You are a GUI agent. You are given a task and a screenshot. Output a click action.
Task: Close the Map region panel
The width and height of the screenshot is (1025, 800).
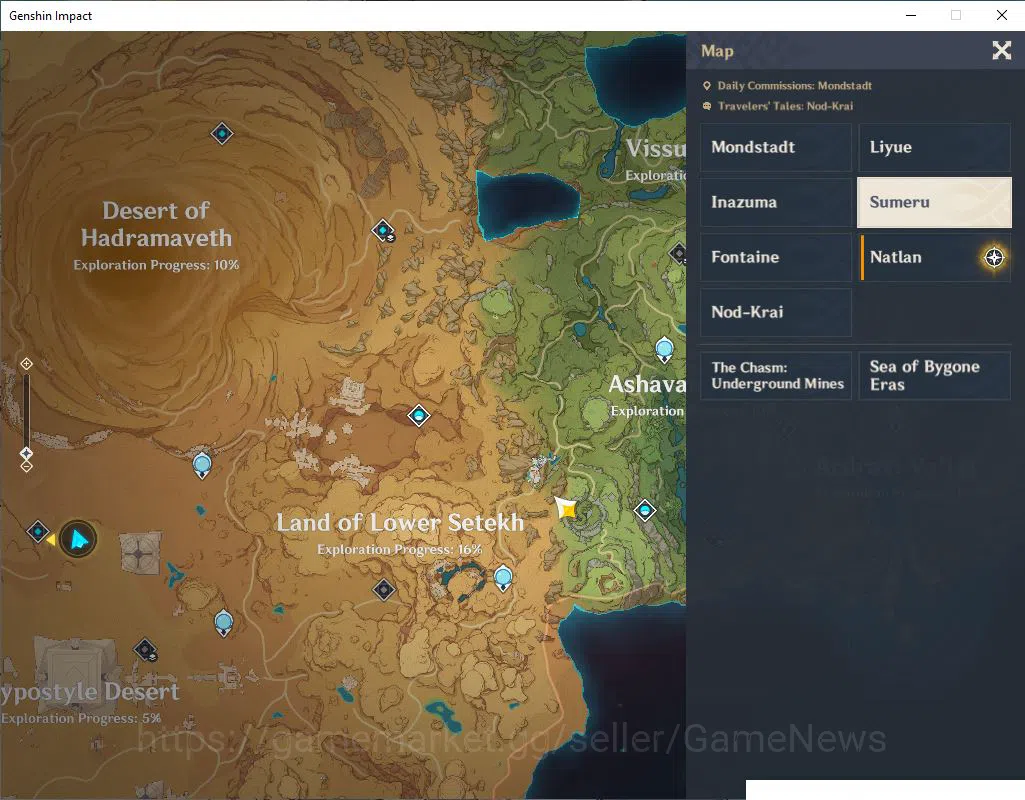pos(1001,50)
